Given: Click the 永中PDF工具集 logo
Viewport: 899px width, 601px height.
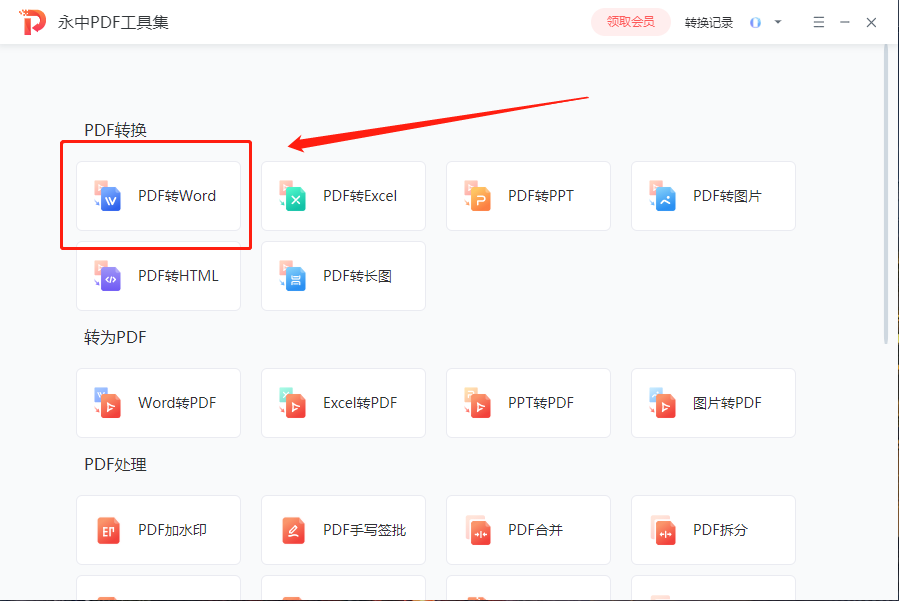Looking at the screenshot, I should pos(32,22).
